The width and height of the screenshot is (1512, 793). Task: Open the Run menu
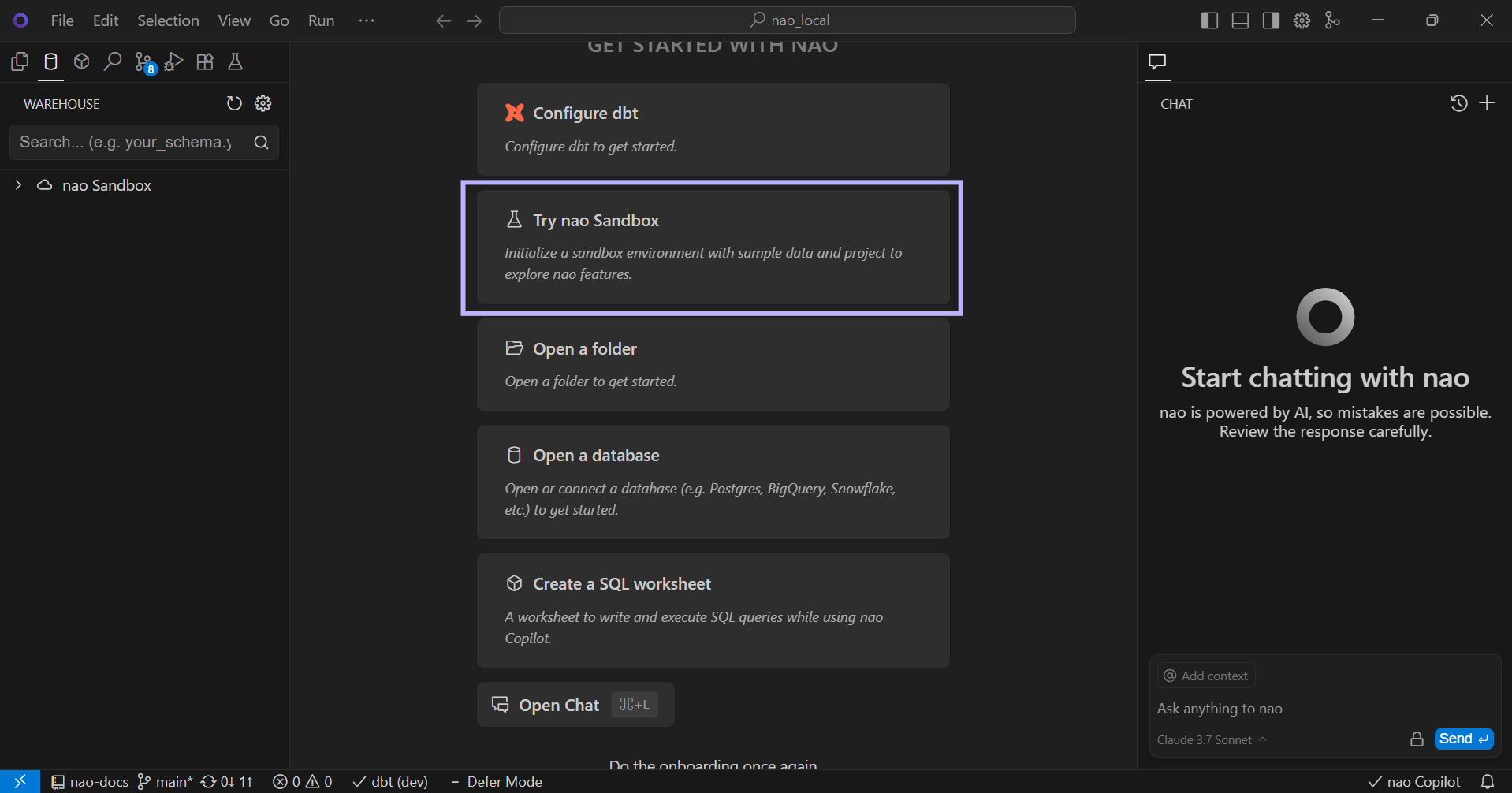pos(321,20)
